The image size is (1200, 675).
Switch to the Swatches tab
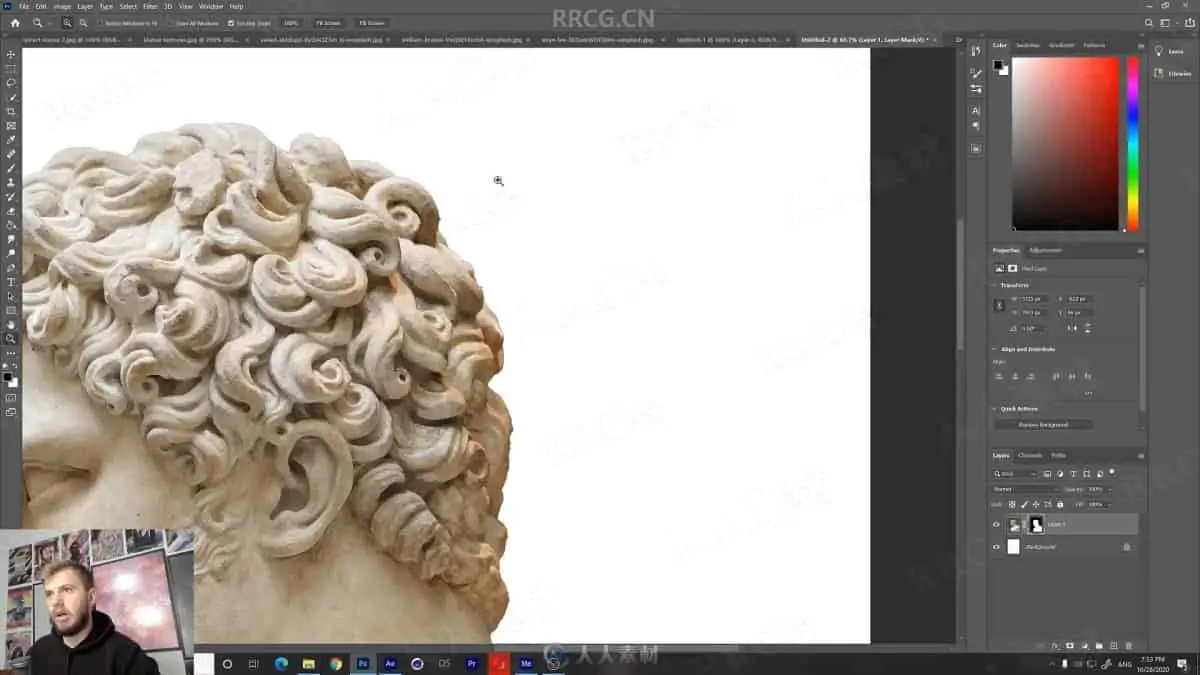coord(1028,45)
